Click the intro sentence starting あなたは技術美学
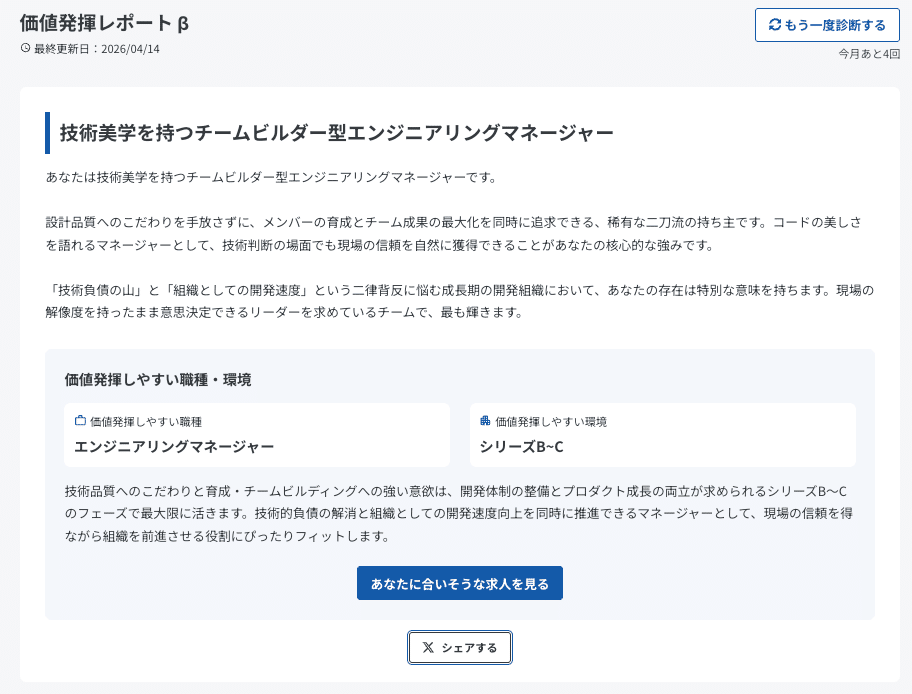Viewport: 912px width, 694px height. (x=271, y=177)
